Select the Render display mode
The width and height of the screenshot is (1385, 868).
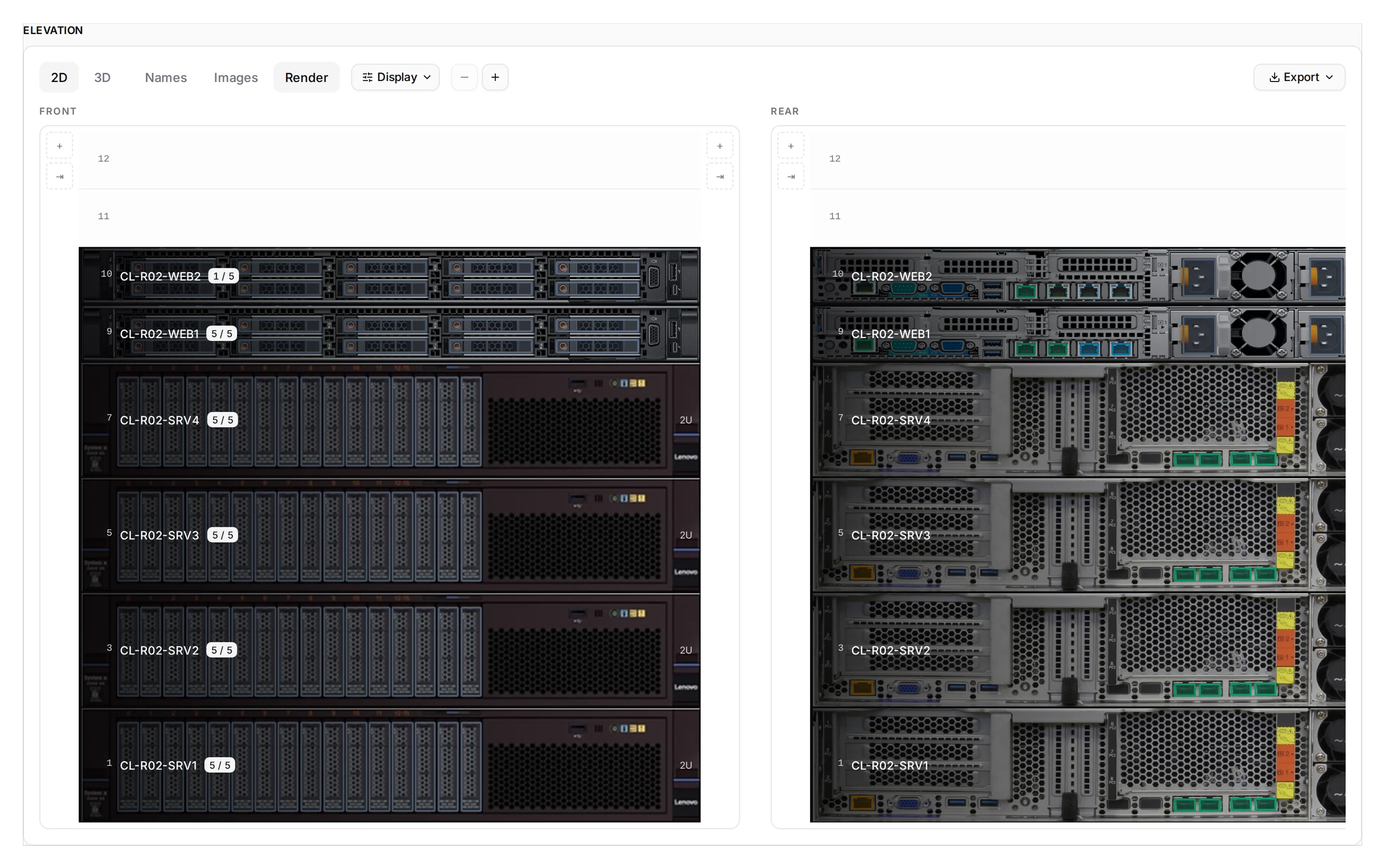306,78
